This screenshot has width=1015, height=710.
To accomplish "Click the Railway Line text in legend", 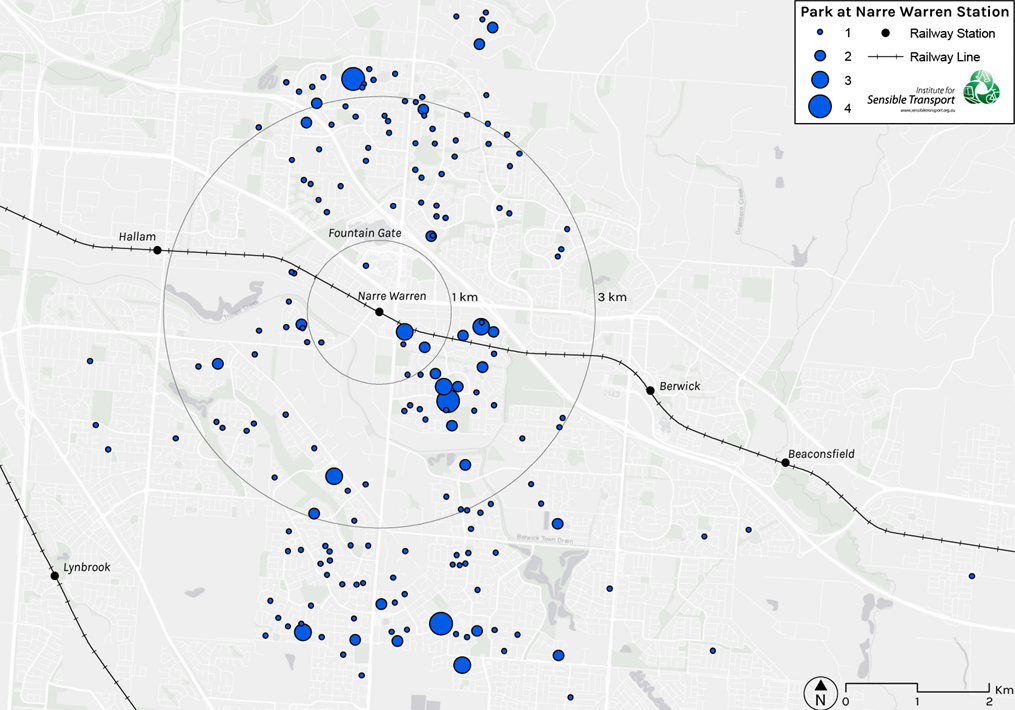I will pos(945,58).
